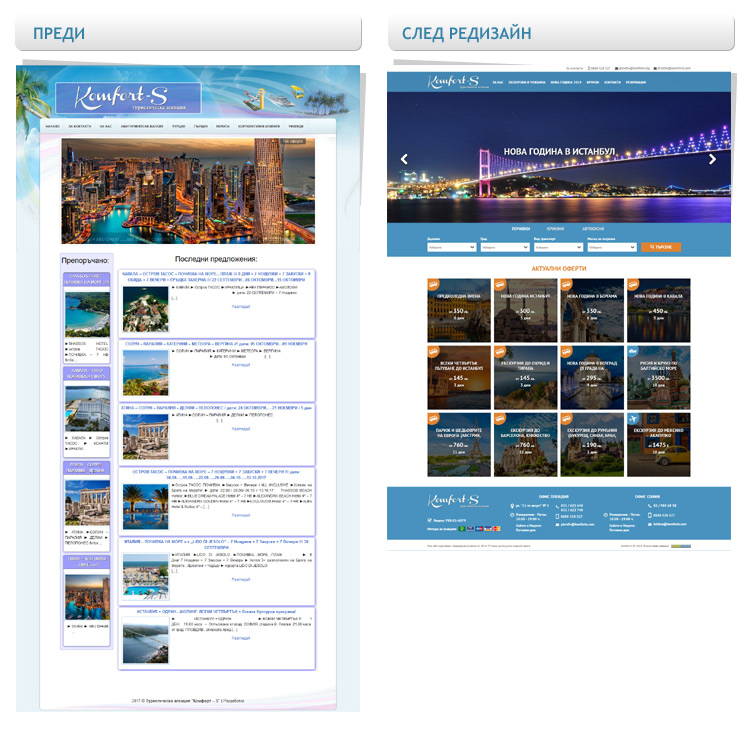
Task: Click the bus badge on the 190 лв. Romania offer
Action: coord(567,419)
